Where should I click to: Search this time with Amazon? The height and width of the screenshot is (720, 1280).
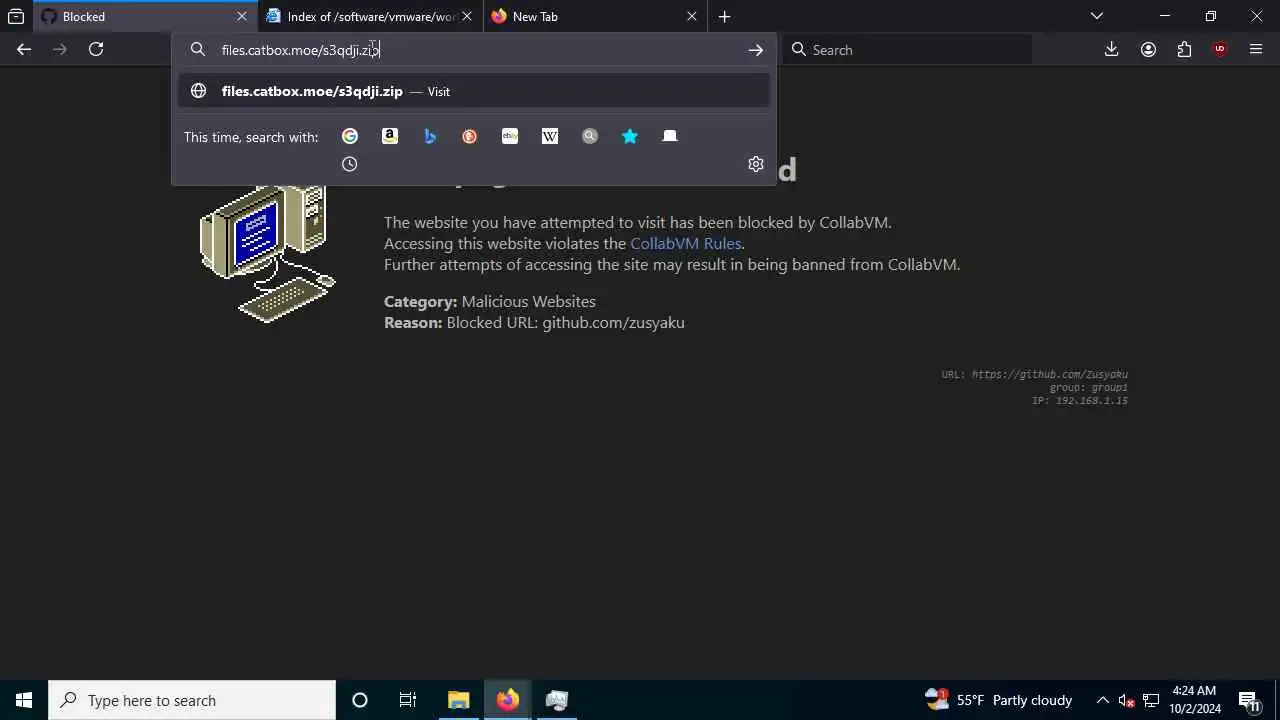coord(390,136)
